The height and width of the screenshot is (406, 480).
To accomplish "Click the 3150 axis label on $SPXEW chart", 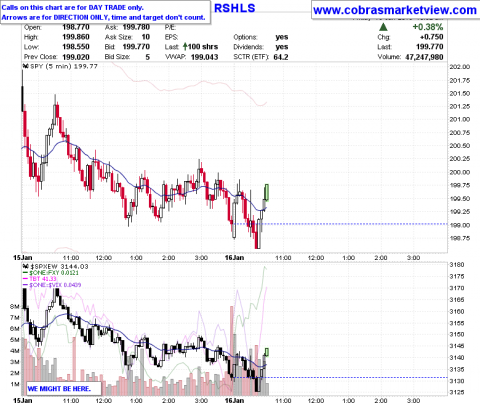I will (x=457, y=334).
